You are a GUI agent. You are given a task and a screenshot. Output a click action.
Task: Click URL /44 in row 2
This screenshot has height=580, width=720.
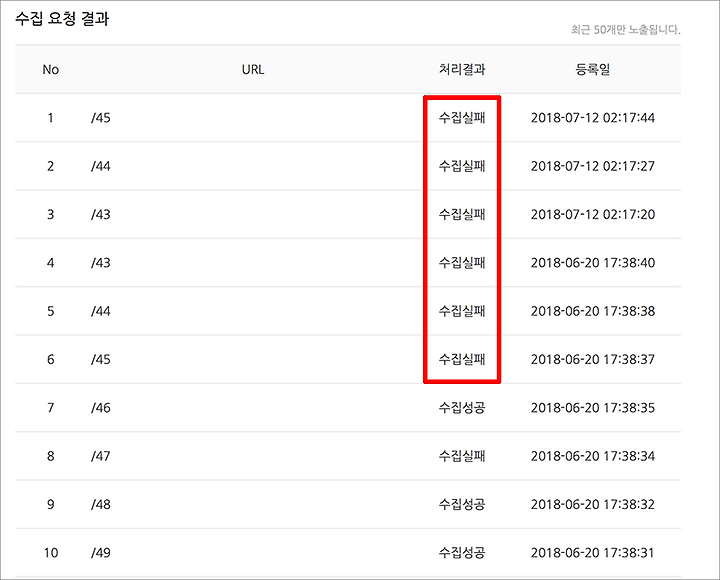(101, 166)
